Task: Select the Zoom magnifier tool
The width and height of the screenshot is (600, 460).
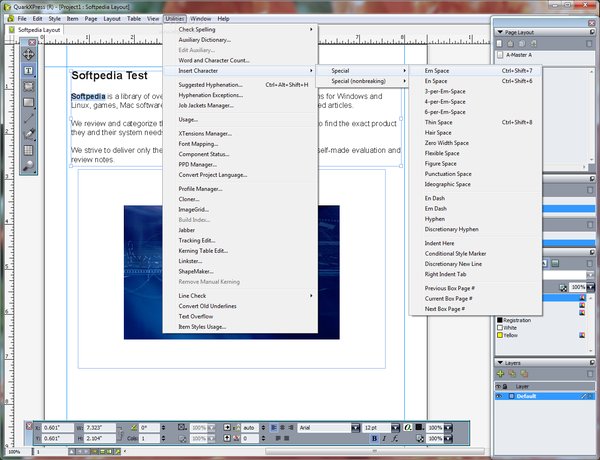Action: 29,164
